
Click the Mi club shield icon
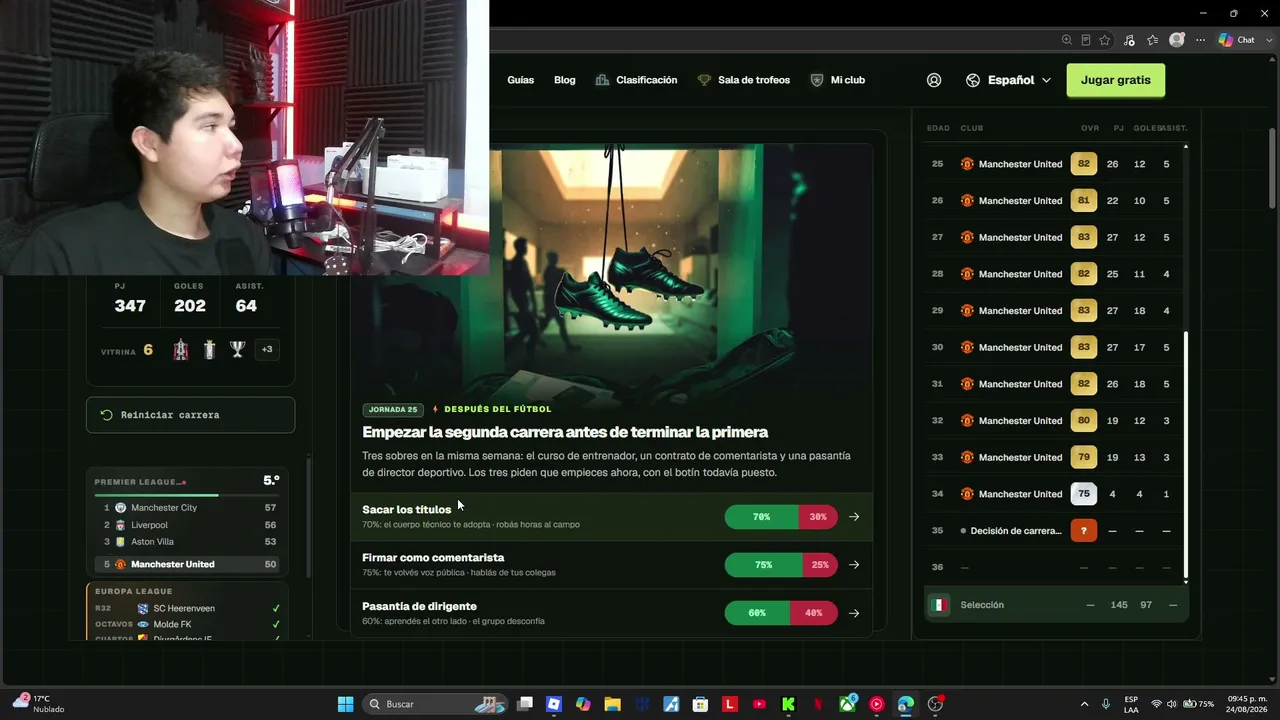click(x=817, y=80)
